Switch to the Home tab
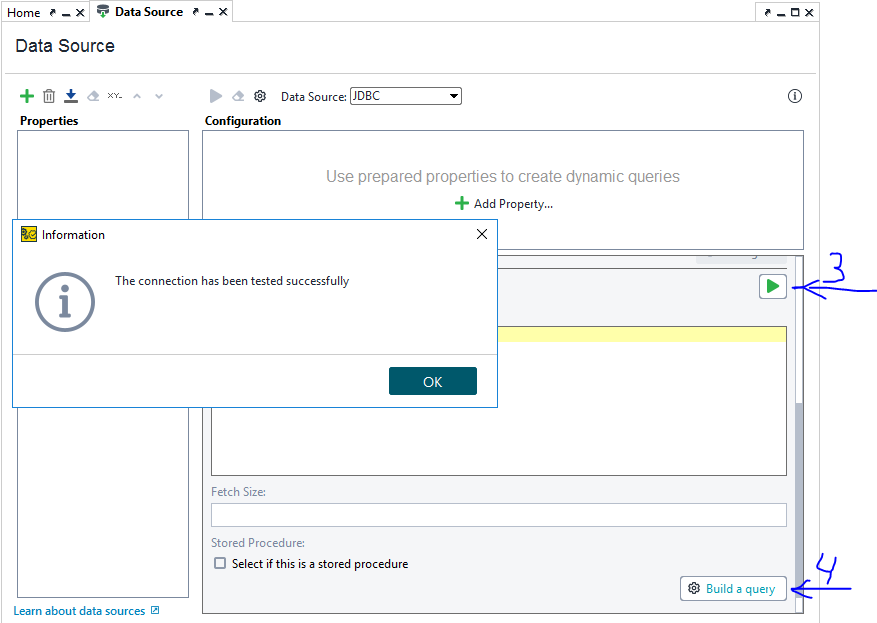 24,13
